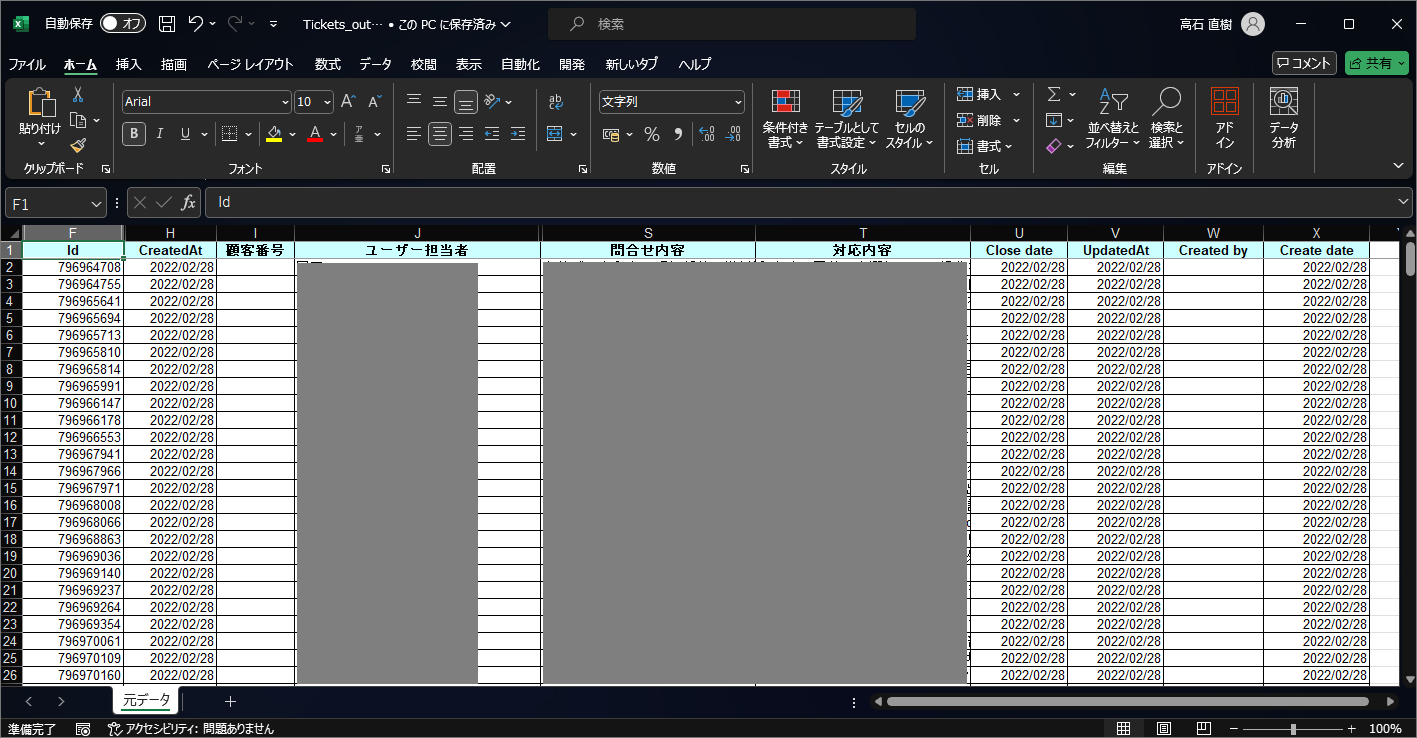Switch to the Formulas ribbon tab
This screenshot has width=1417, height=738.
tap(328, 64)
